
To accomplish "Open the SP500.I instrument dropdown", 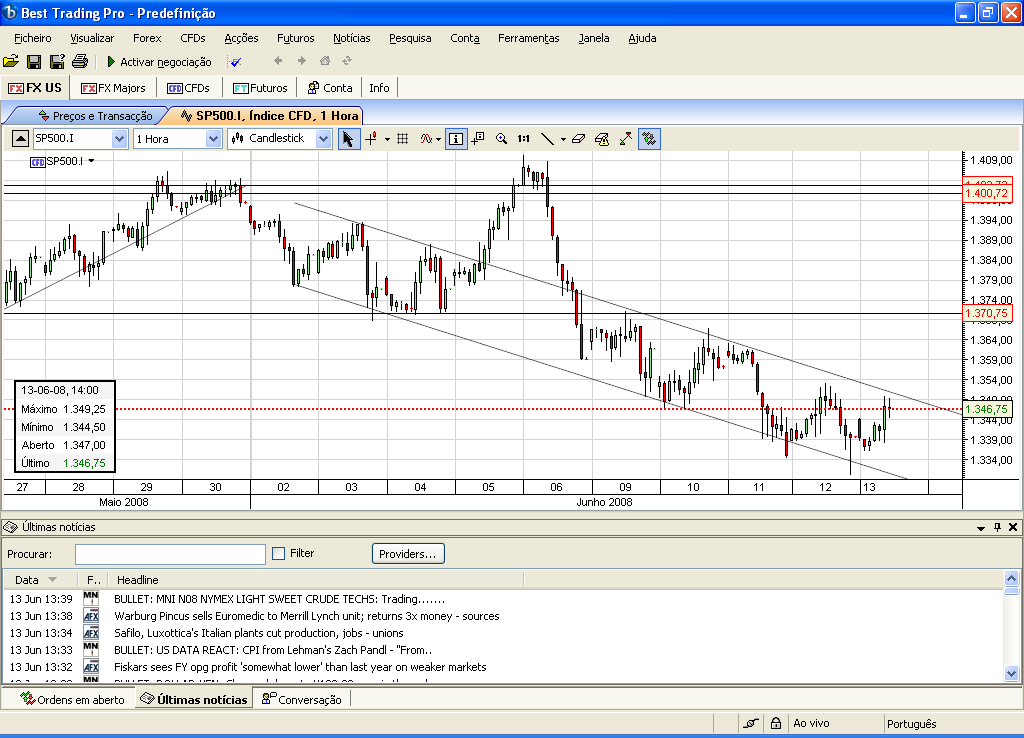I will tap(119, 138).
